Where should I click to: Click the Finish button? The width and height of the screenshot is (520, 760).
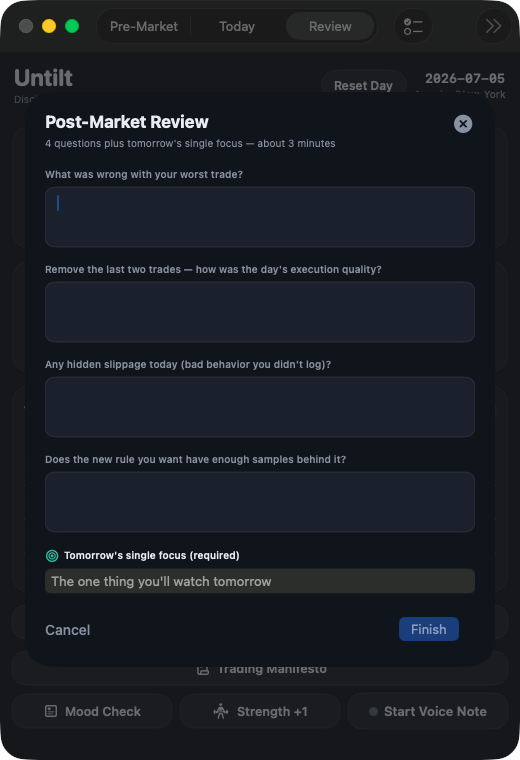tap(428, 629)
